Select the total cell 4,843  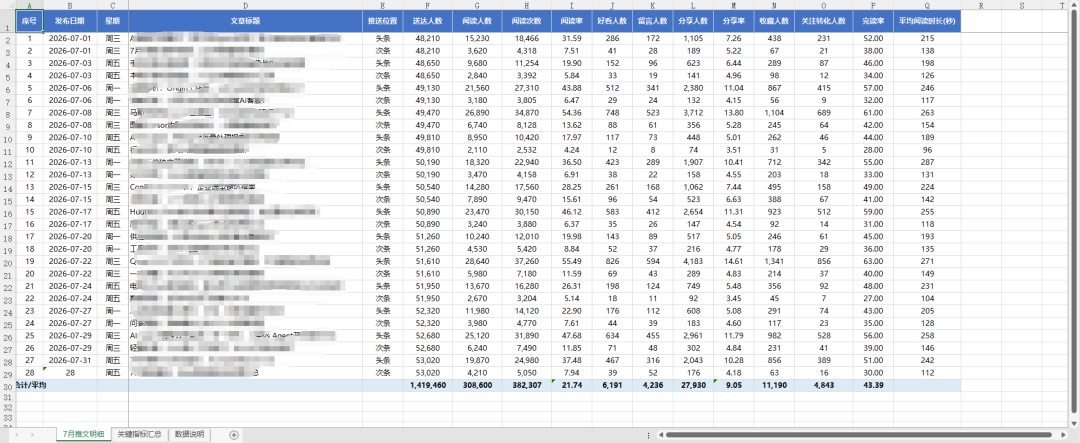(823, 386)
